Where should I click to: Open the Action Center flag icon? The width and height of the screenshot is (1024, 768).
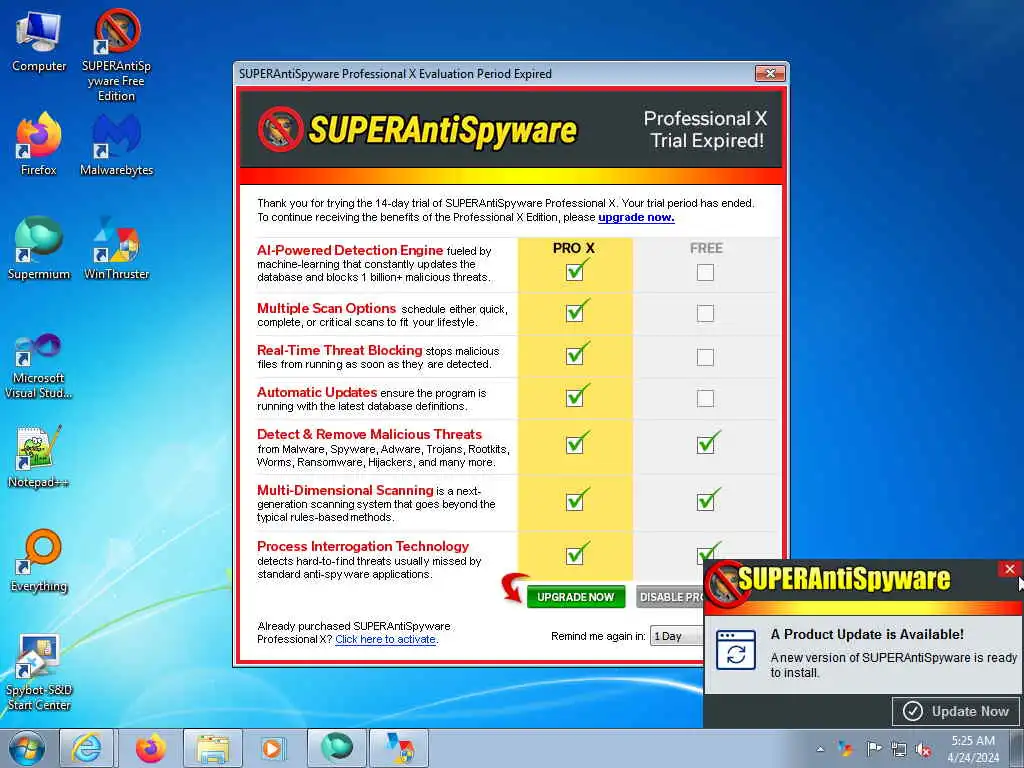click(x=873, y=749)
